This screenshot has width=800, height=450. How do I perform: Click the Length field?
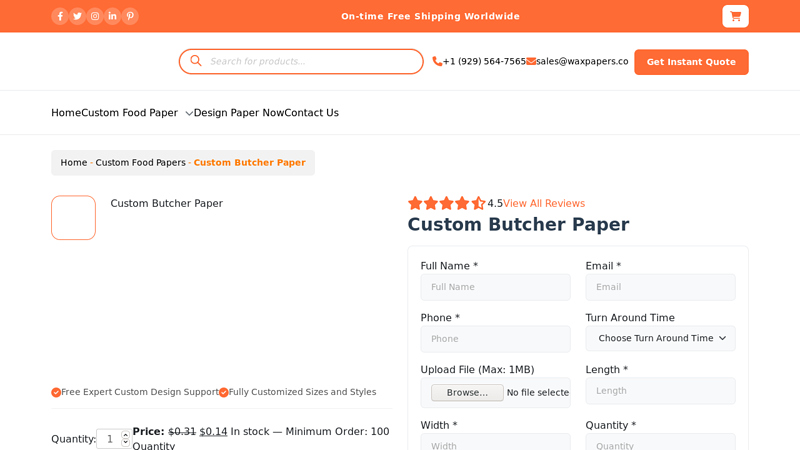tap(660, 391)
